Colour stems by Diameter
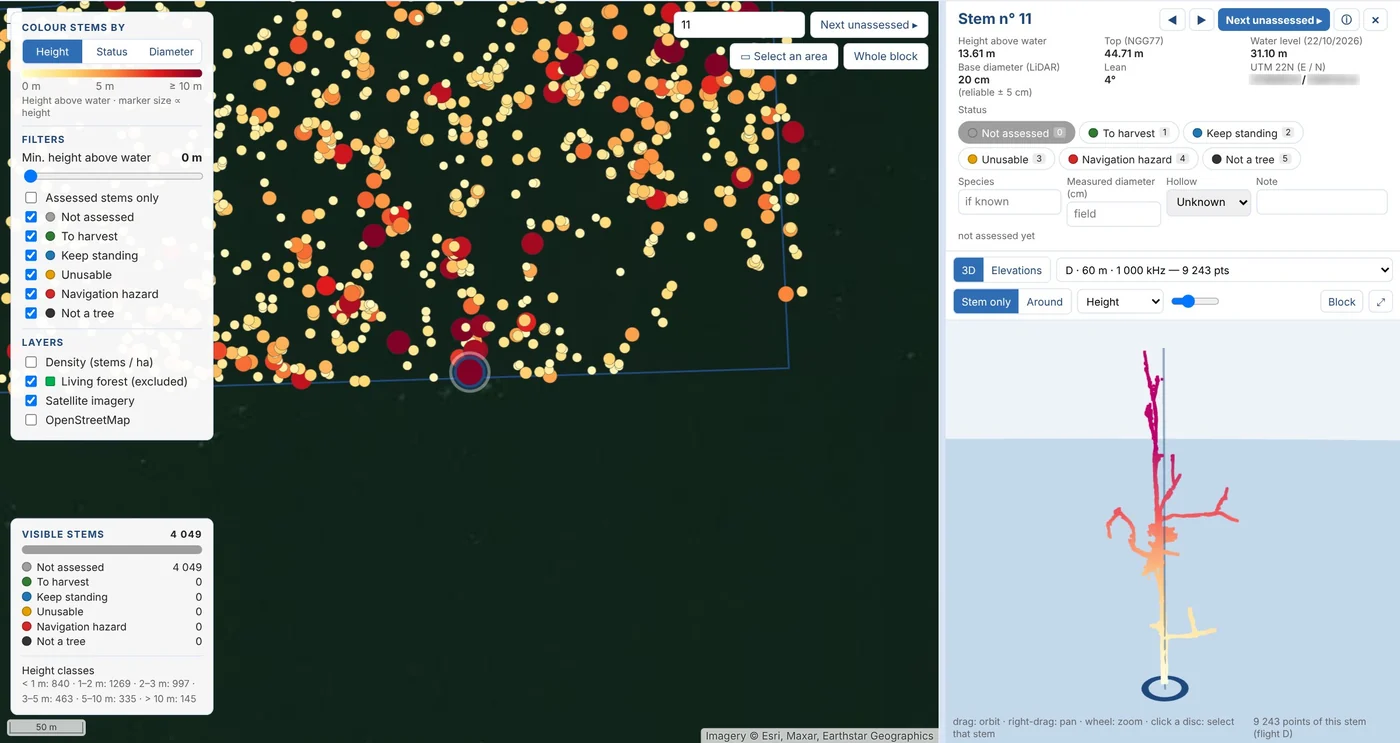This screenshot has height=743, width=1400. pyautogui.click(x=172, y=52)
